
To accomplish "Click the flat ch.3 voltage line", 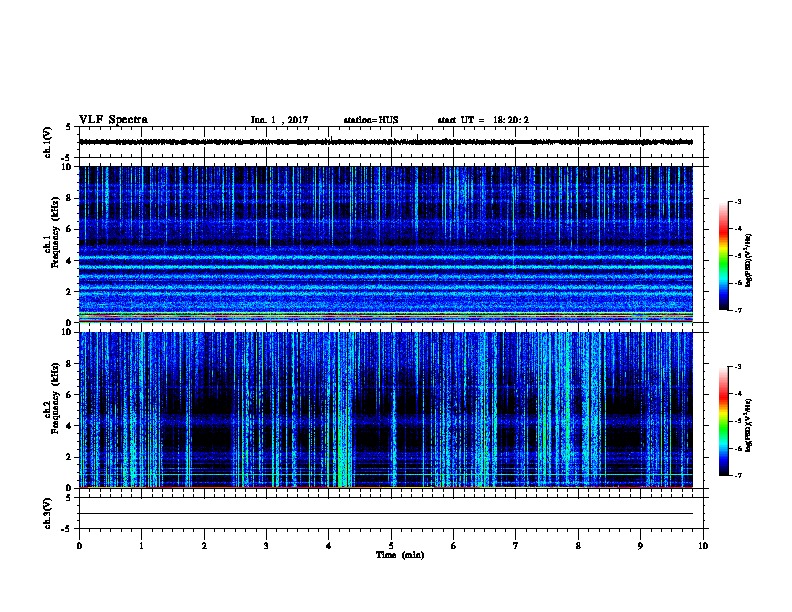I will point(386,514).
